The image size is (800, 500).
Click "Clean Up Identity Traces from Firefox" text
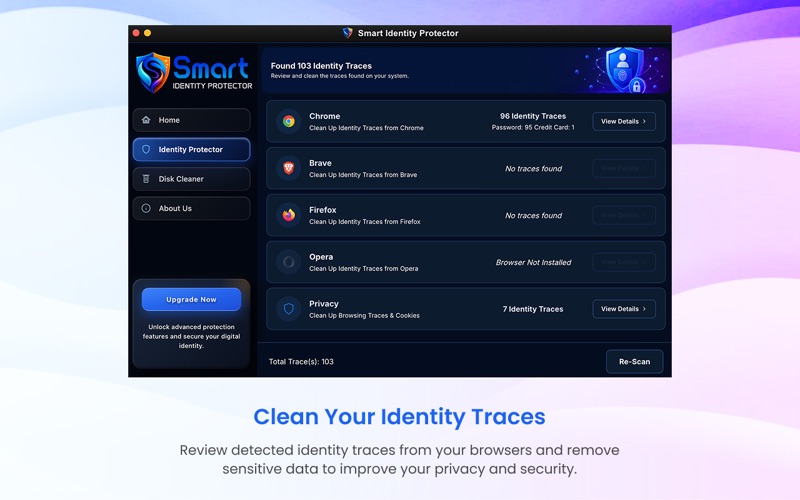coord(365,222)
